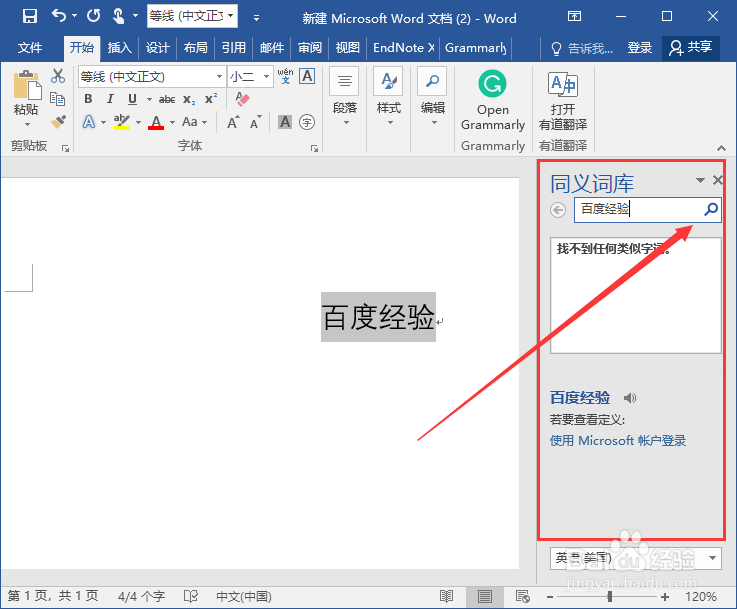Viewport: 737px width, 609px height.
Task: Toggle subscript x₂
Action: [189, 99]
